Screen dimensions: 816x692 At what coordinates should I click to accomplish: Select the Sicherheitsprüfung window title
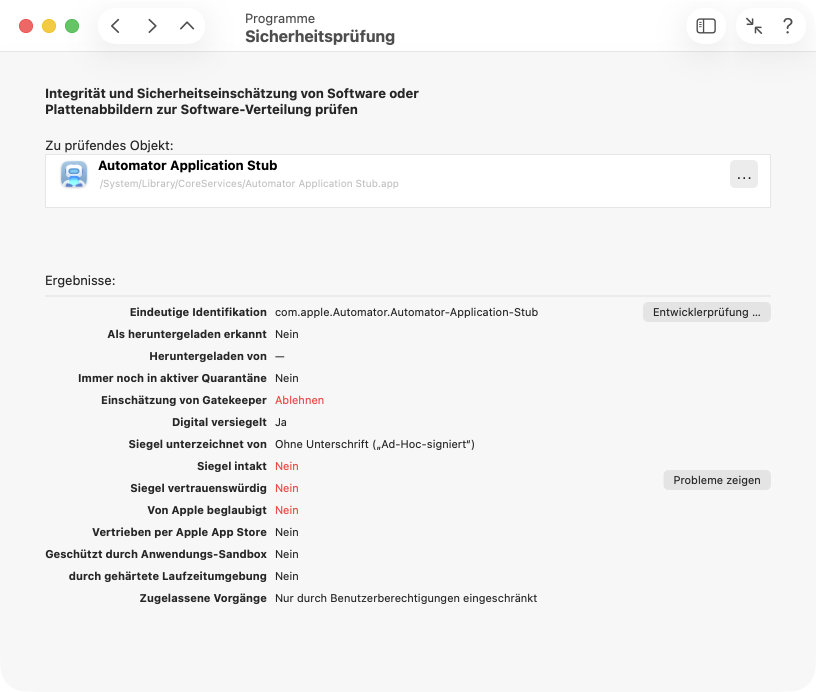pos(320,35)
